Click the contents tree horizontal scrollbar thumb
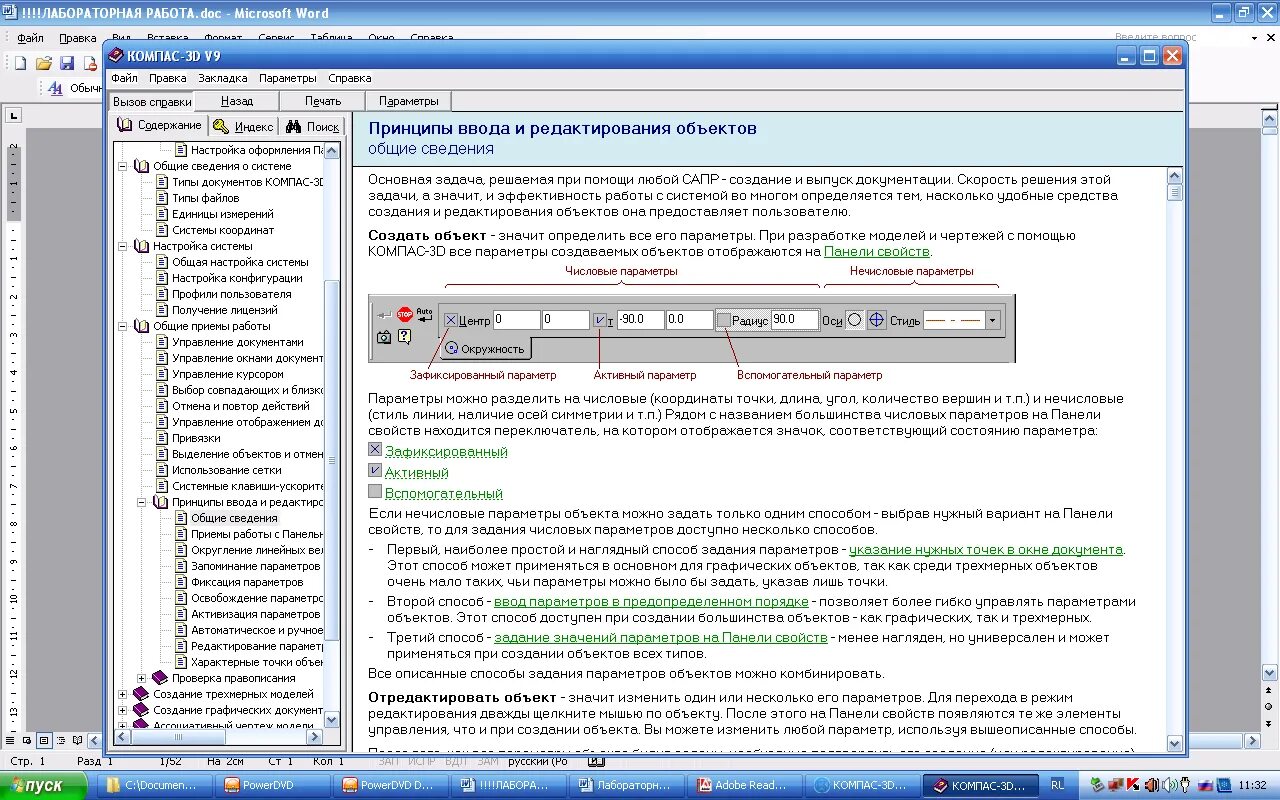Viewport: 1280px width, 800px height. [179, 737]
